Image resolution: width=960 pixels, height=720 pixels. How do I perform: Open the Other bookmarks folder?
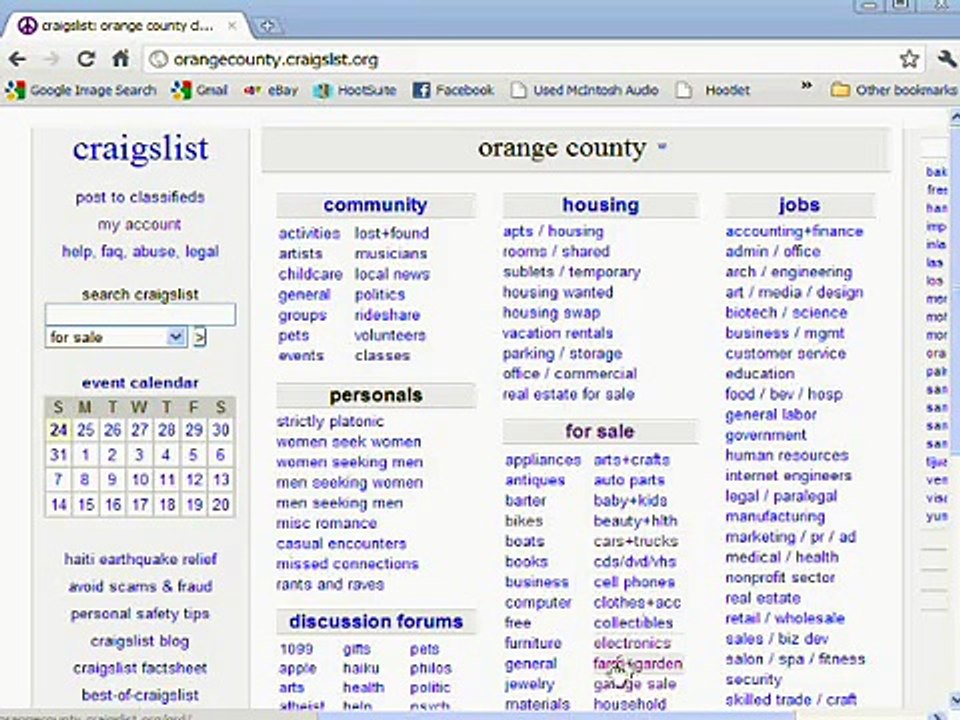click(894, 91)
